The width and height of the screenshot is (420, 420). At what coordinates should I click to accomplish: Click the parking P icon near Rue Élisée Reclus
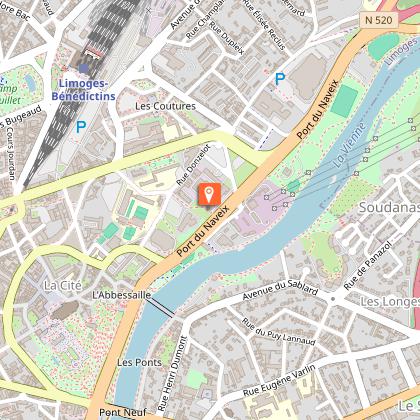[280, 79]
